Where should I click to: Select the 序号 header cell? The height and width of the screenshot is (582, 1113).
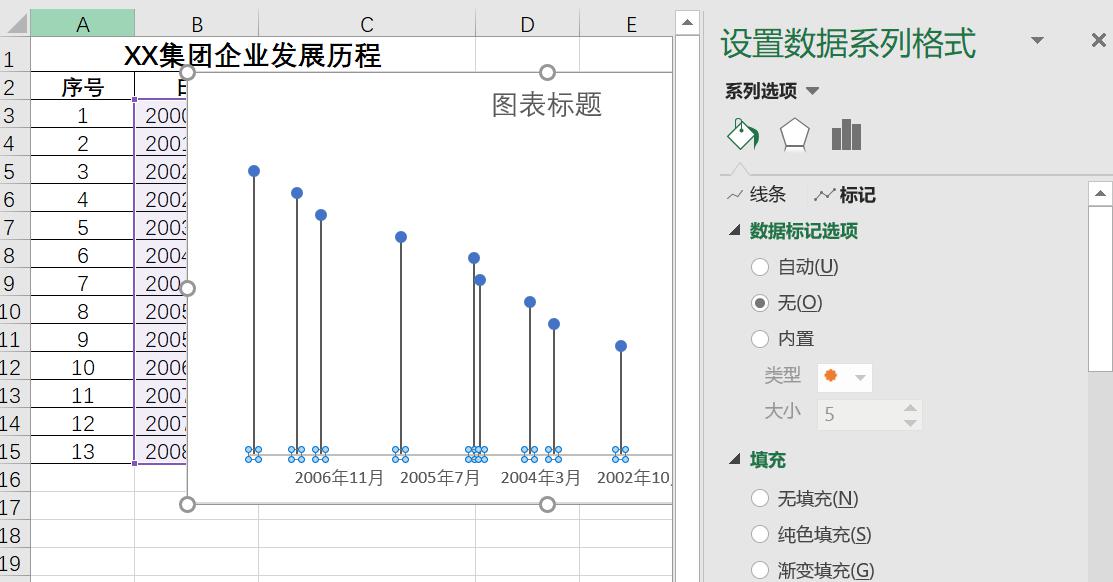tap(82, 87)
